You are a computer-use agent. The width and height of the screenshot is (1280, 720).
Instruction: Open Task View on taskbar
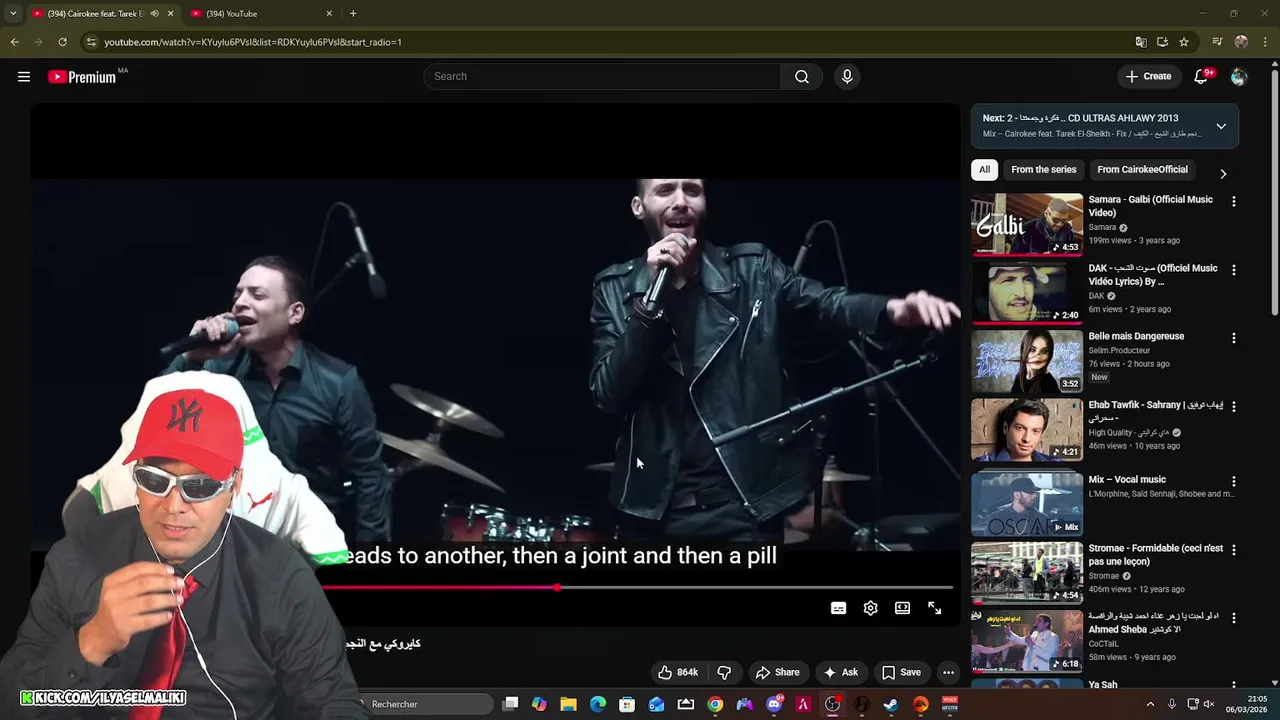510,704
